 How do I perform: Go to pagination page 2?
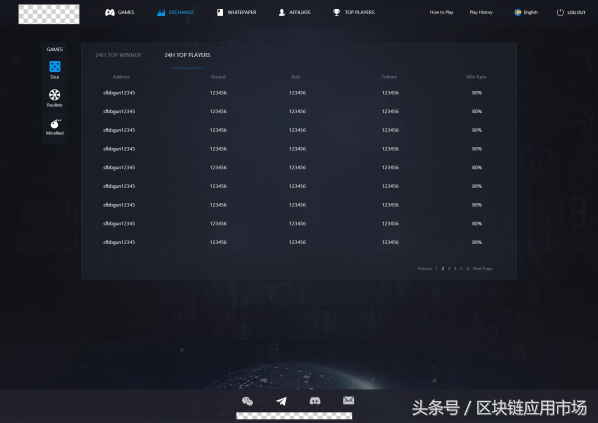[443, 269]
